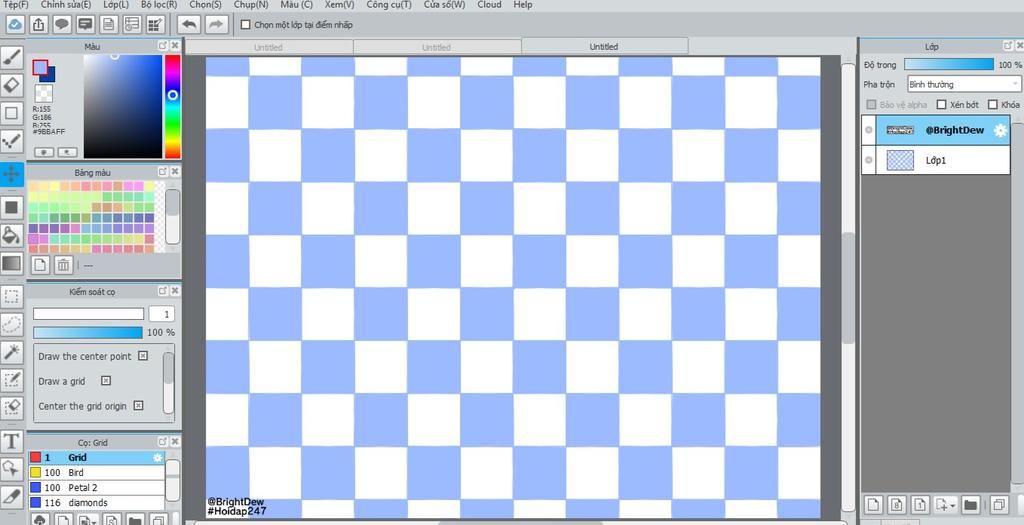Open settings gear for @BrightDew layer
This screenshot has height=525, width=1024.
coord(1000,131)
